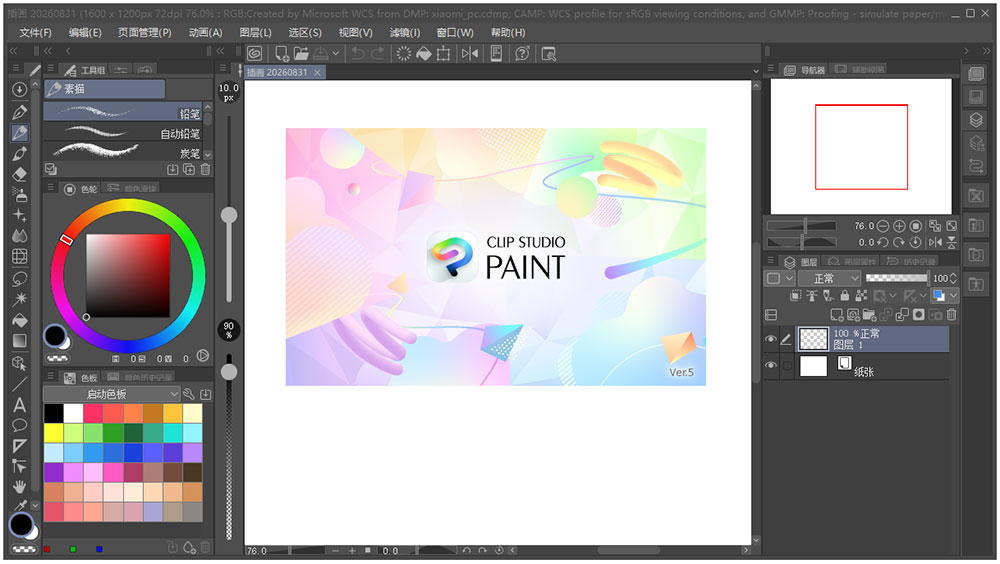Toggle lock layer padlock icon

pos(844,295)
